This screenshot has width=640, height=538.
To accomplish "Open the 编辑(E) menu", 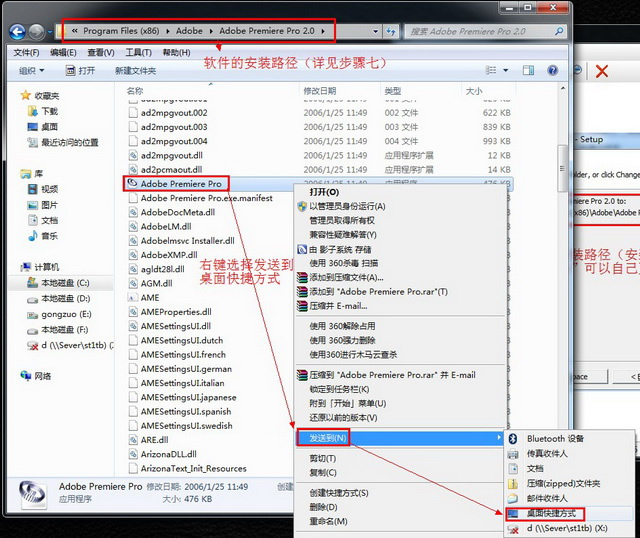I will pos(63,53).
